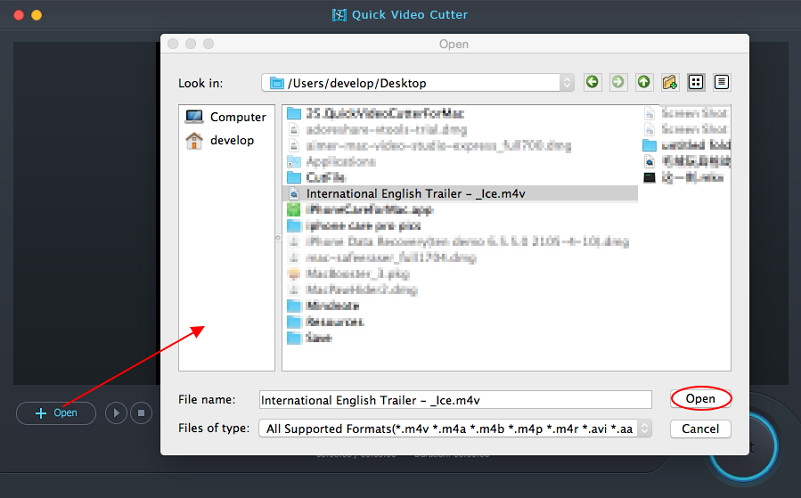Switch to detail list view
The width and height of the screenshot is (801, 498).
(721, 82)
